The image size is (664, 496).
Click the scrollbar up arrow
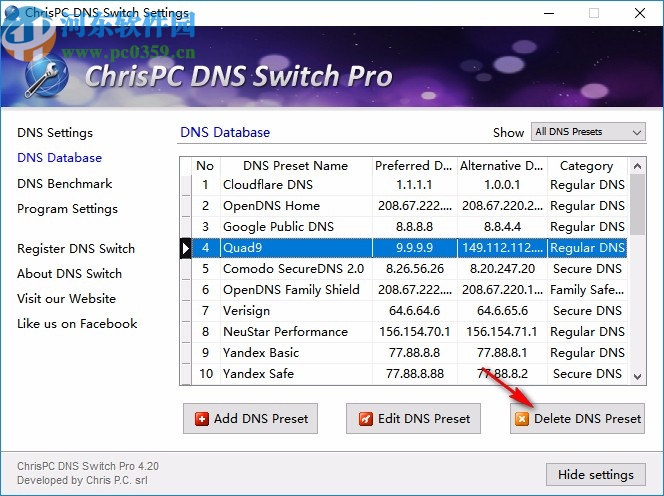click(637, 166)
